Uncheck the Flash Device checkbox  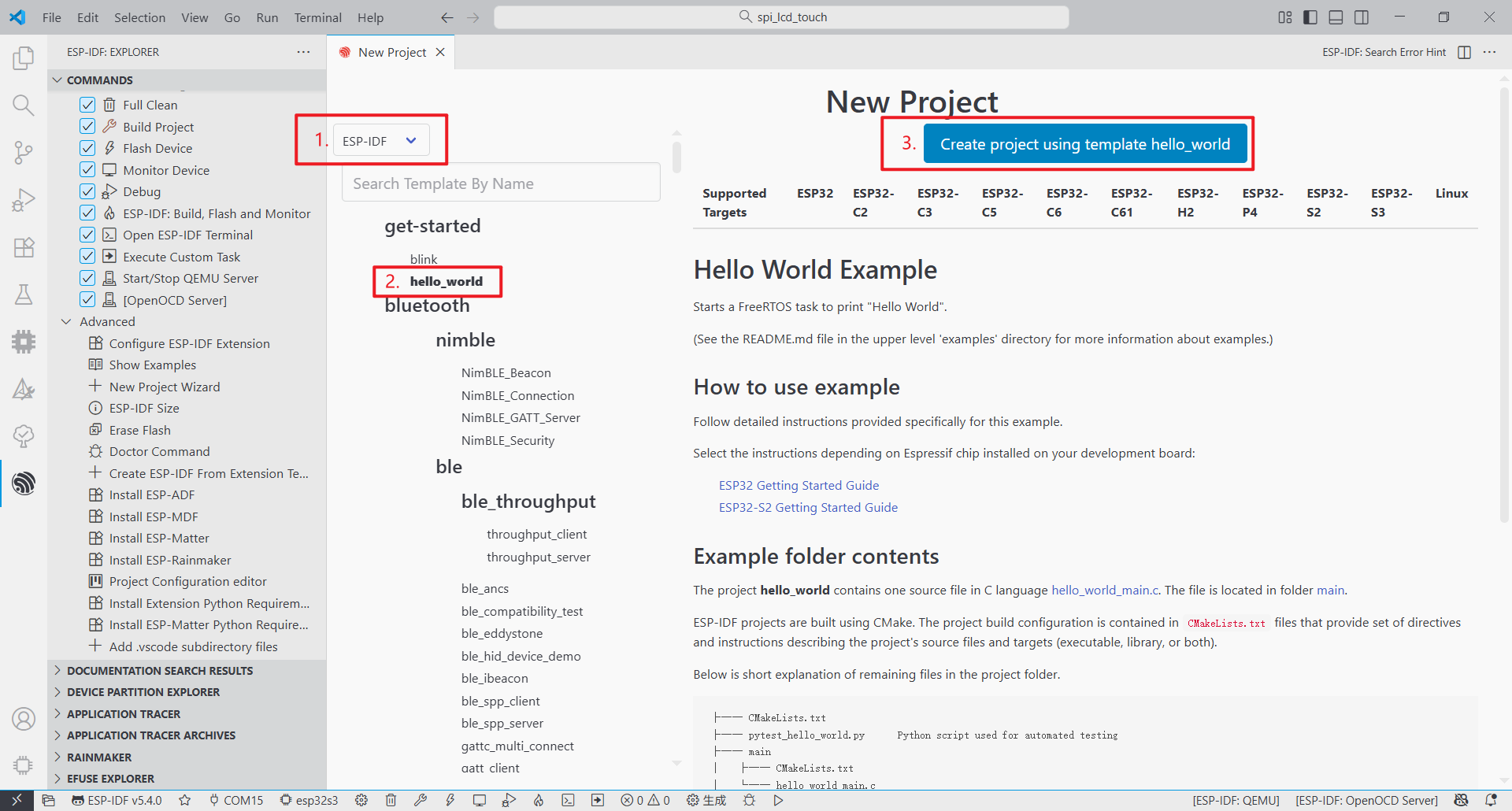click(x=87, y=148)
